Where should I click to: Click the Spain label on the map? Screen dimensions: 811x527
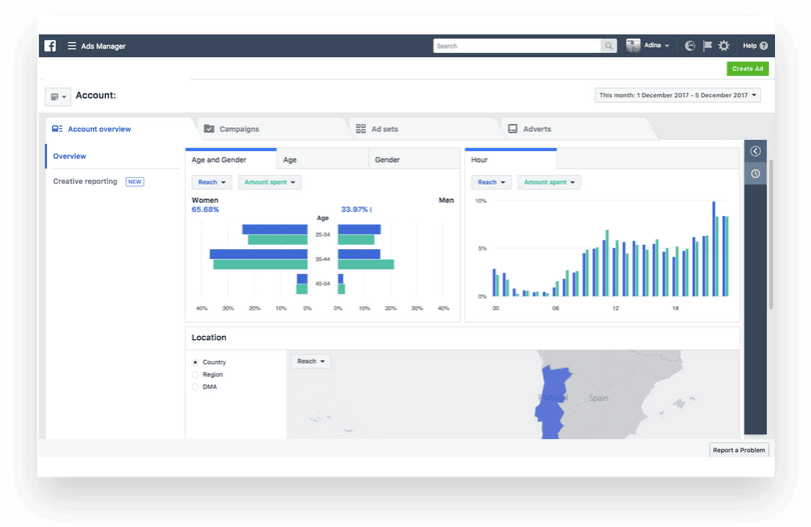(598, 398)
